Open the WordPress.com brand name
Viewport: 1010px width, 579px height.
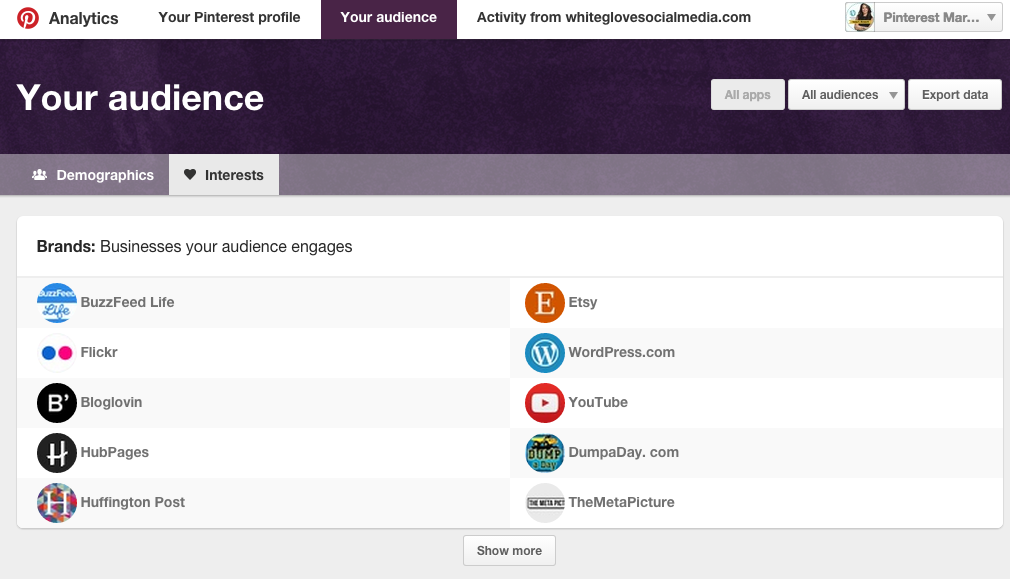622,352
